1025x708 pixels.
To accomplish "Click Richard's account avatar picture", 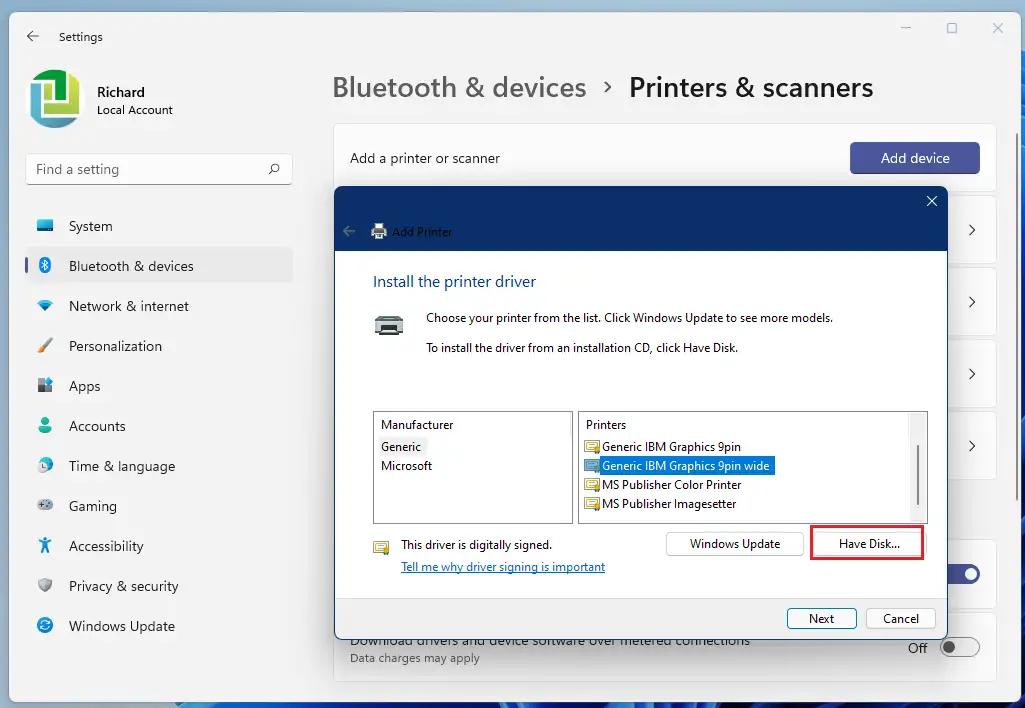I will point(55,99).
